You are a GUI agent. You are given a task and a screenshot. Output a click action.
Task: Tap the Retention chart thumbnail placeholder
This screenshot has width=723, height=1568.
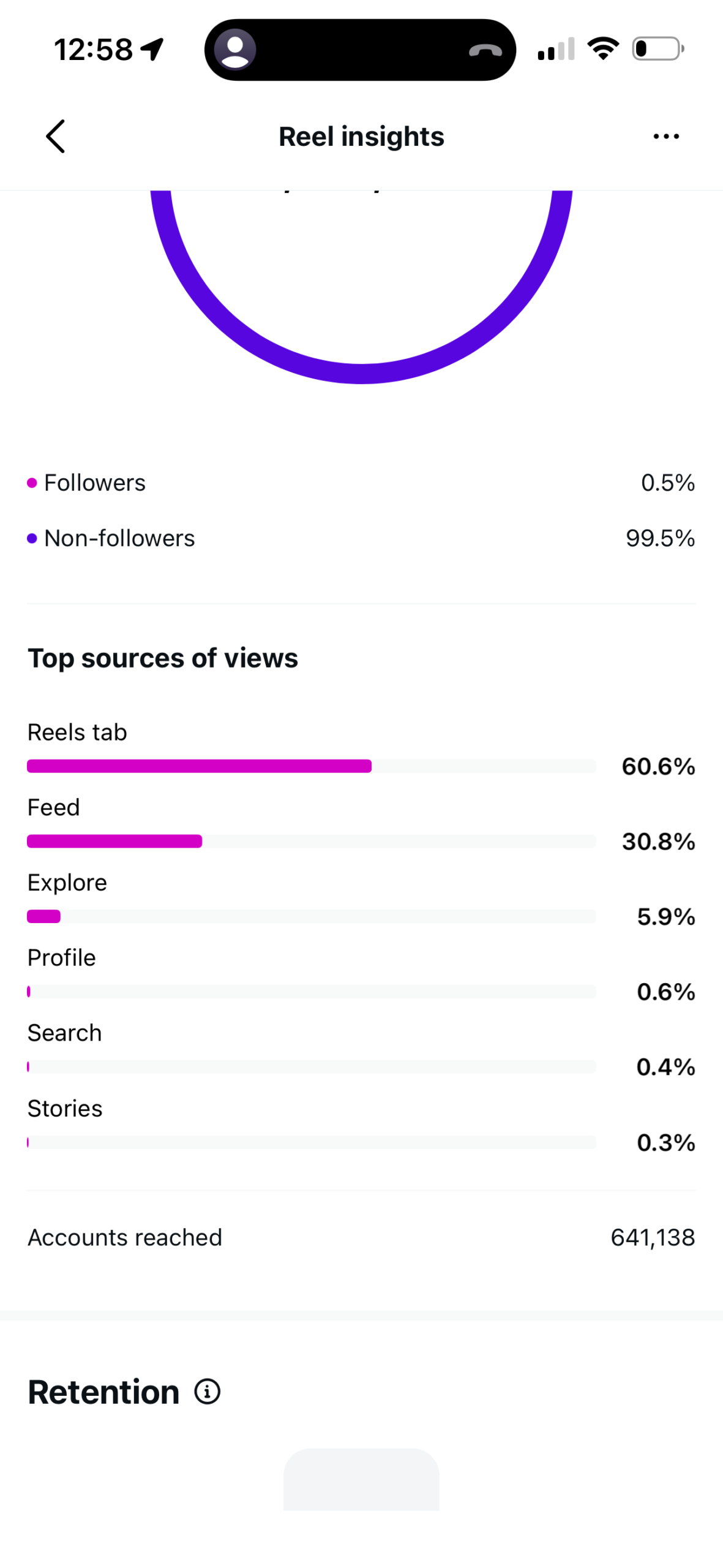361,1478
